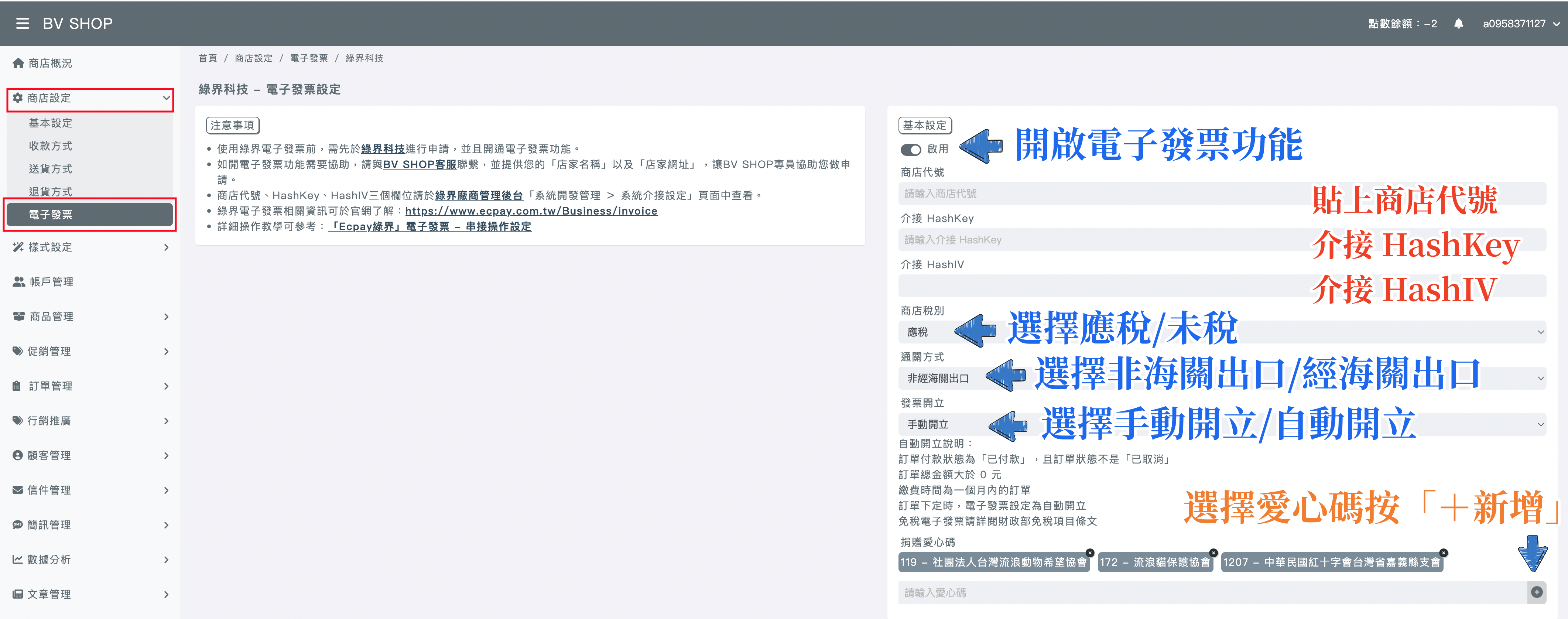Expand the 顧客管理 chevron

(166, 455)
